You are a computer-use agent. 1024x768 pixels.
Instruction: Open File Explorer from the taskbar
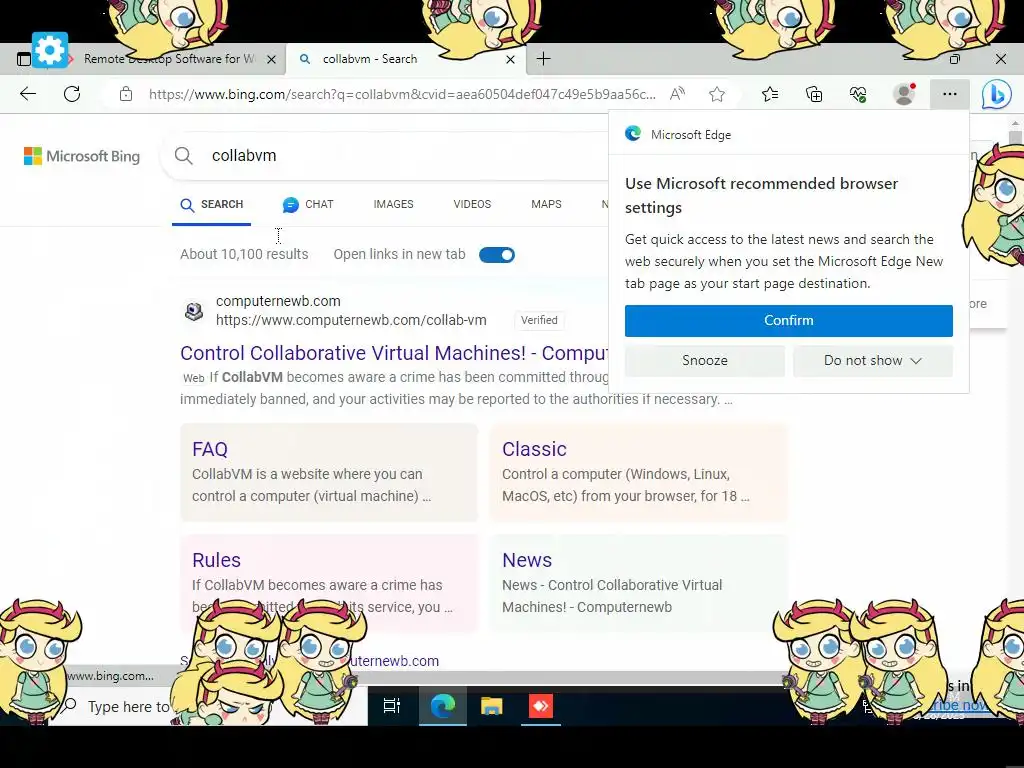pyautogui.click(x=492, y=706)
